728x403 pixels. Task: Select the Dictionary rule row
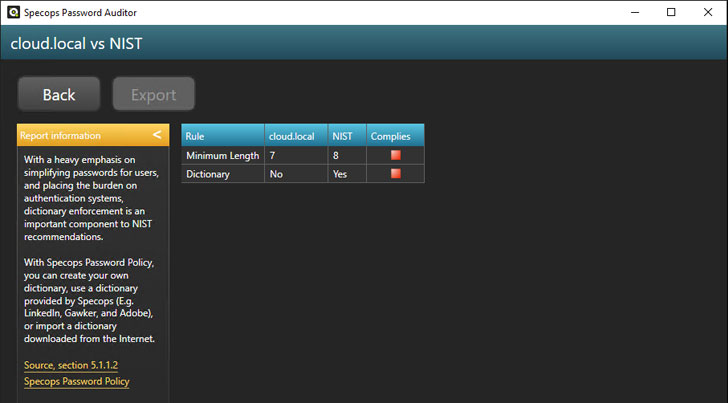tap(222, 173)
